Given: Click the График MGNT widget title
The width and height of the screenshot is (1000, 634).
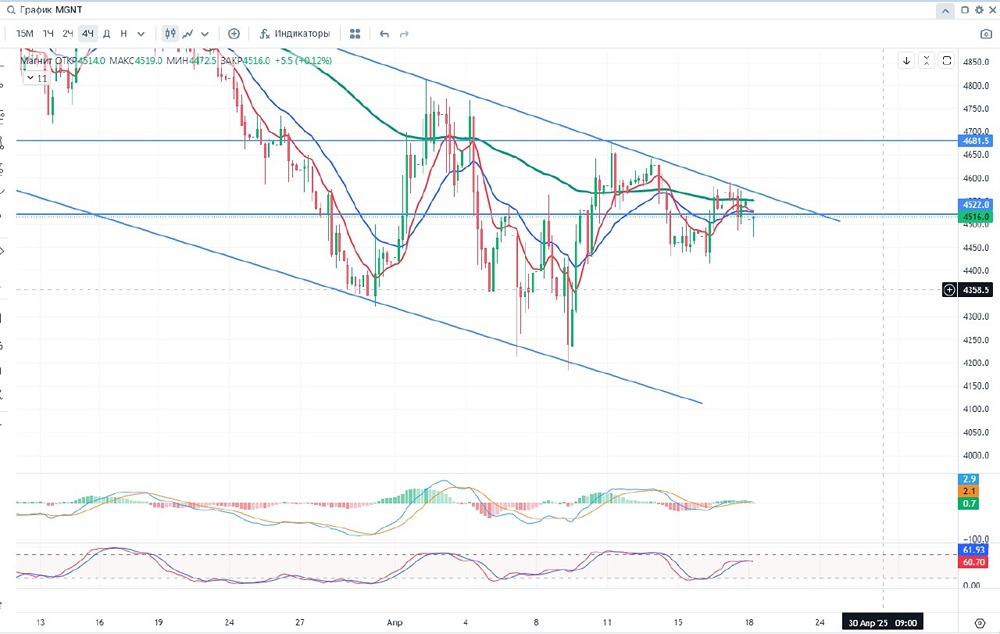Looking at the screenshot, I should pos(51,10).
